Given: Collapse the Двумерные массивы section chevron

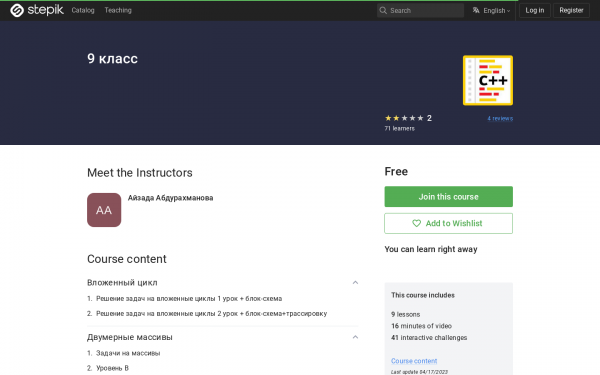Looking at the screenshot, I should pos(355,337).
